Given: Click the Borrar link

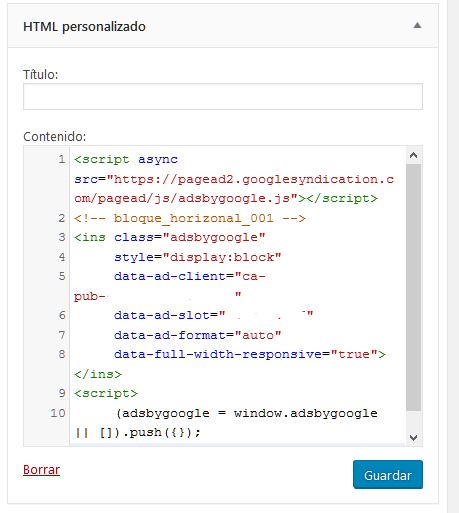Looking at the screenshot, I should point(41,470).
